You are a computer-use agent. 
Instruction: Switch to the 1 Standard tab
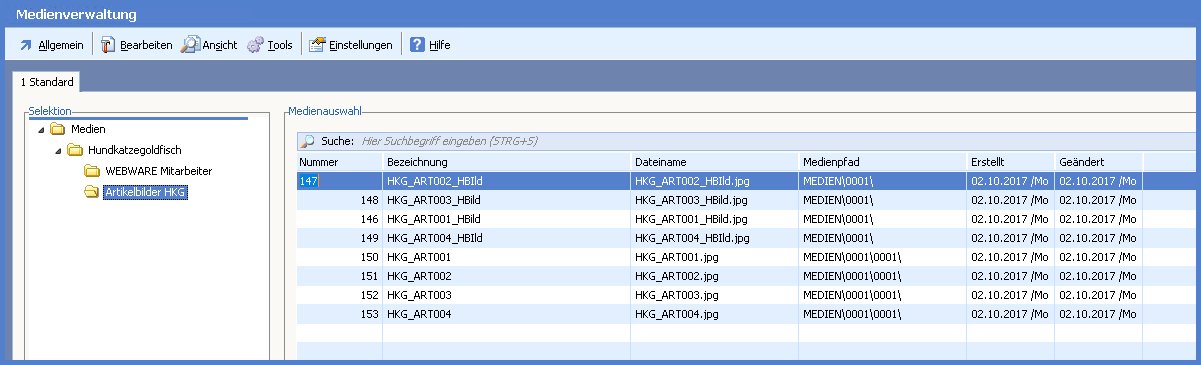47,82
